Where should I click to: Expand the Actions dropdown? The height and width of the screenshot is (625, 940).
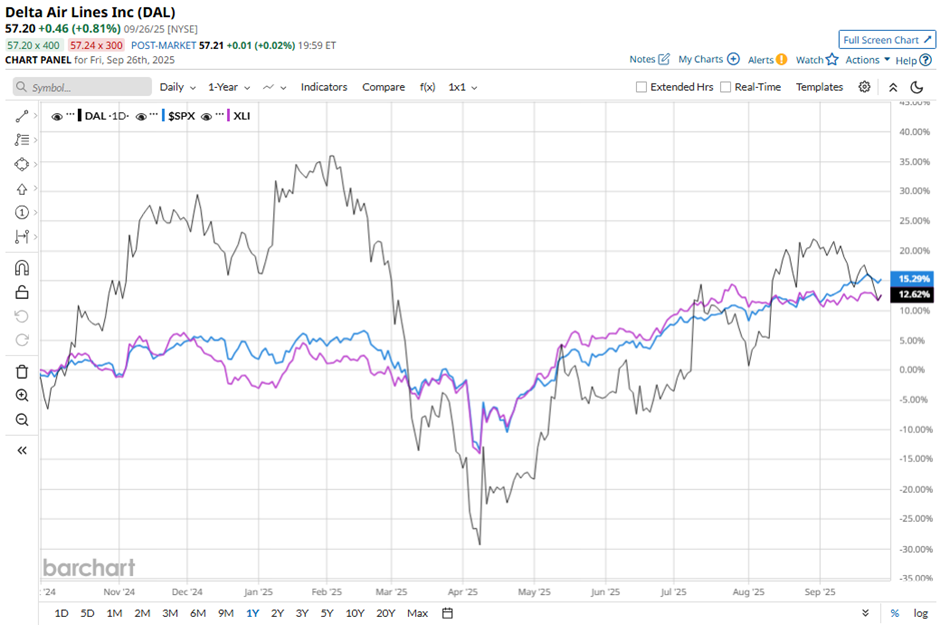[867, 59]
